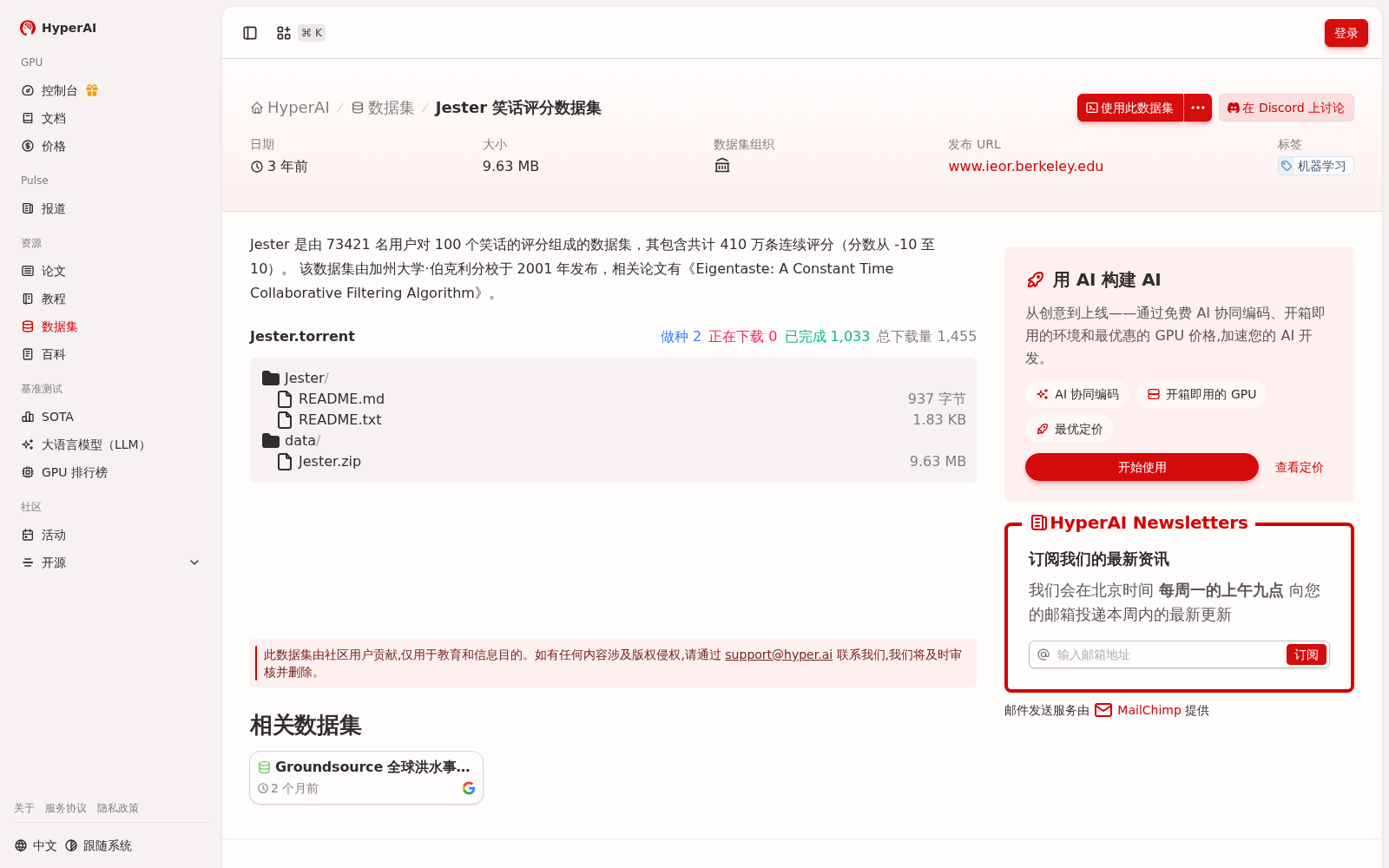Click 做种 2 seeding count
1389x868 pixels.
[x=681, y=336]
